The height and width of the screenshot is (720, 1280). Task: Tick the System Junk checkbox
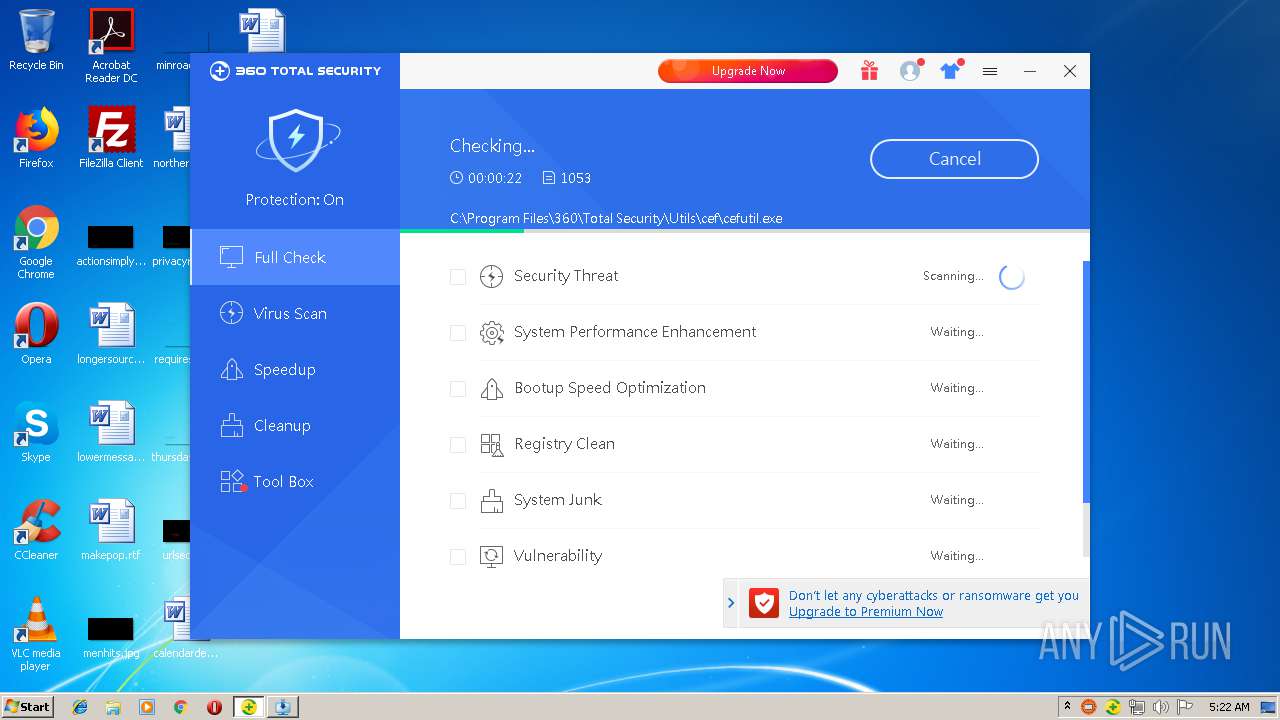(458, 501)
